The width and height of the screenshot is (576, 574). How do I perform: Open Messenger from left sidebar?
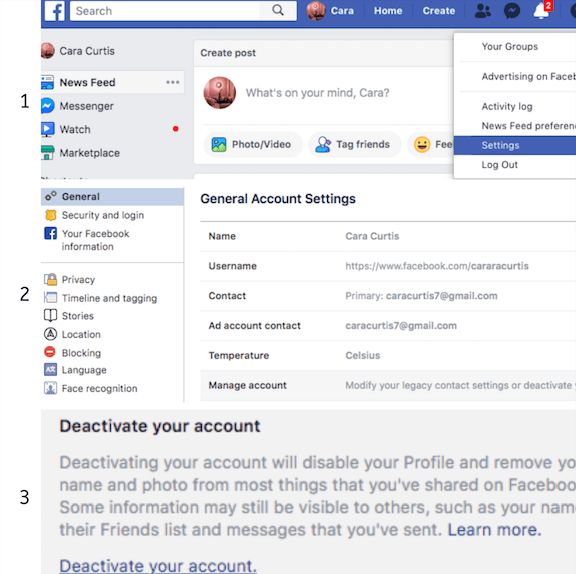pos(87,106)
